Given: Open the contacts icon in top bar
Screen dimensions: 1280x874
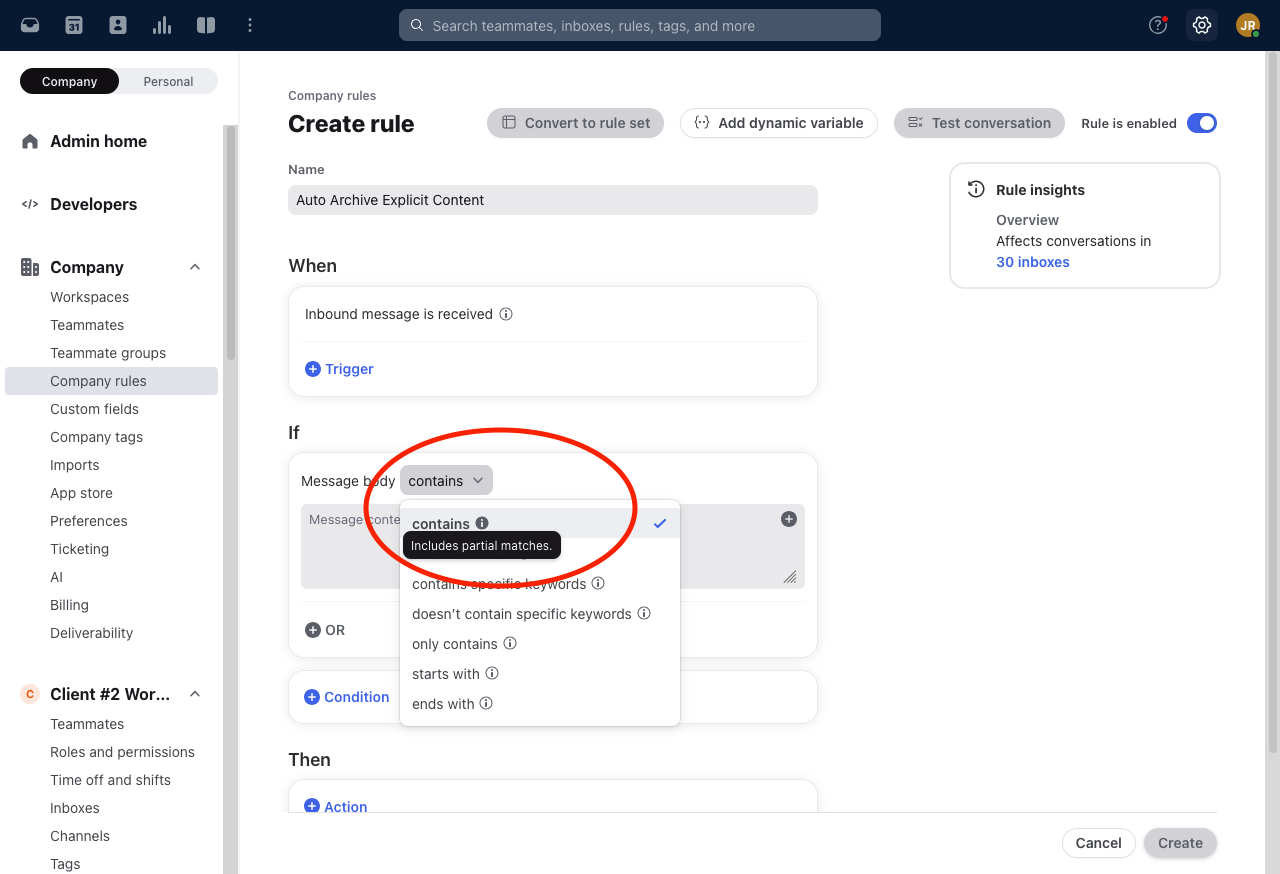Looking at the screenshot, I should click(x=118, y=25).
